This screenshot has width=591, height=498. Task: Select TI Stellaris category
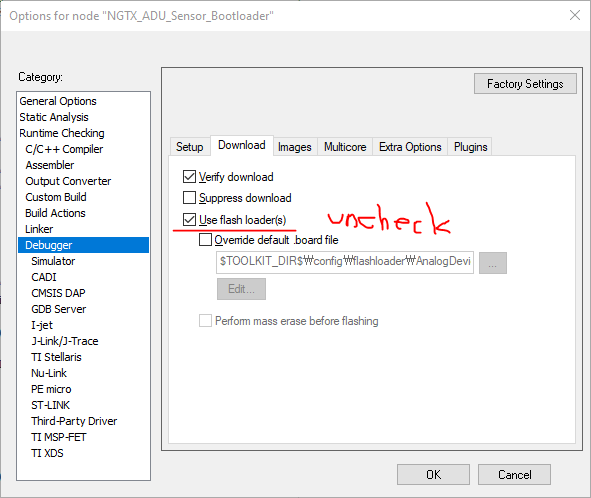pos(83,357)
